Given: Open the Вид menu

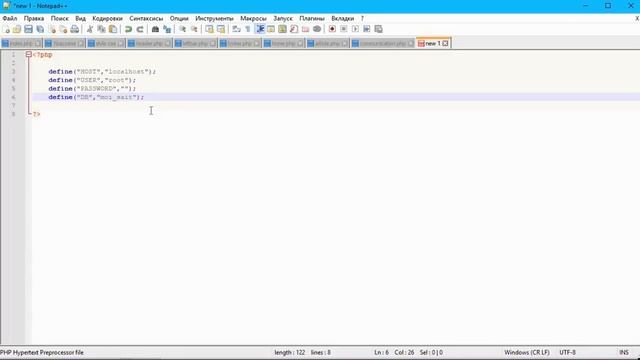Looking at the screenshot, I should click(x=80, y=18).
